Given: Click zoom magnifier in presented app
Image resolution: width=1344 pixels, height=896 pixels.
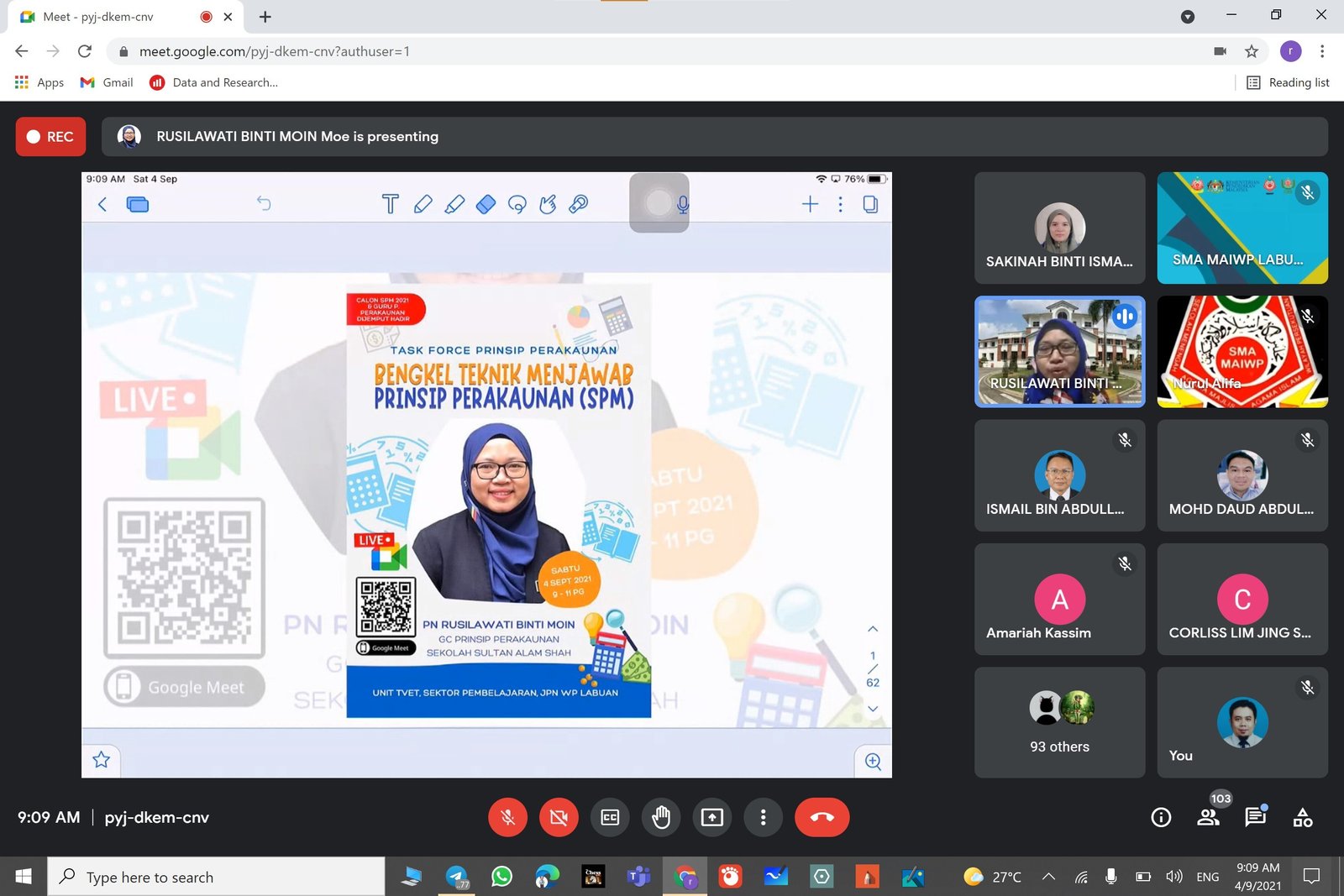Looking at the screenshot, I should (873, 762).
